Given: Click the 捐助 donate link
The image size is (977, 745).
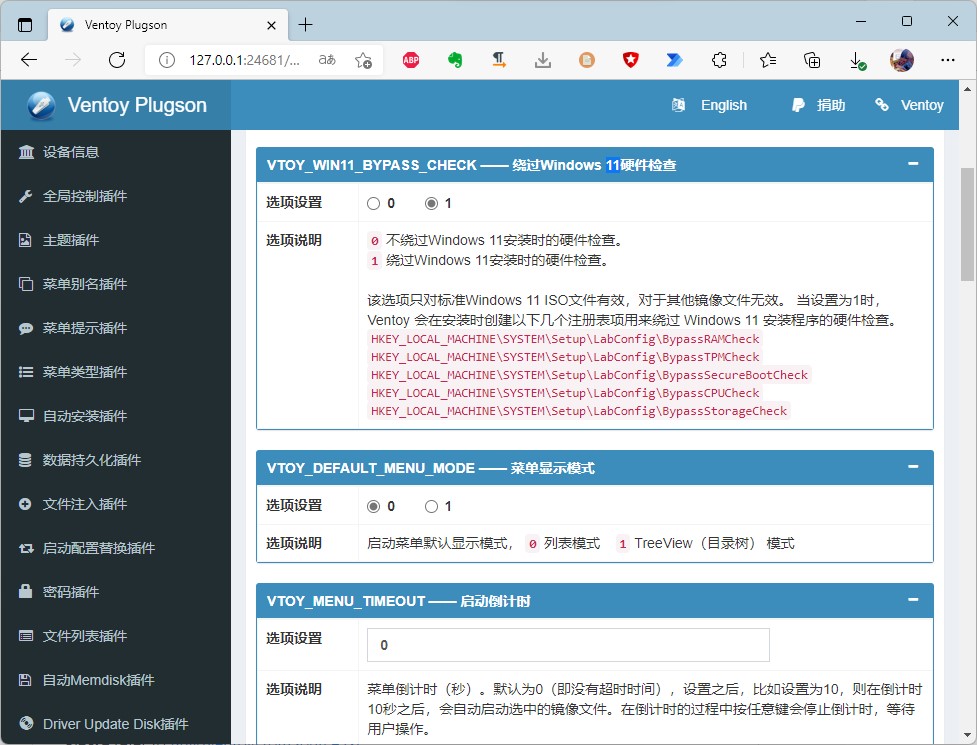Looking at the screenshot, I should click(x=818, y=105).
